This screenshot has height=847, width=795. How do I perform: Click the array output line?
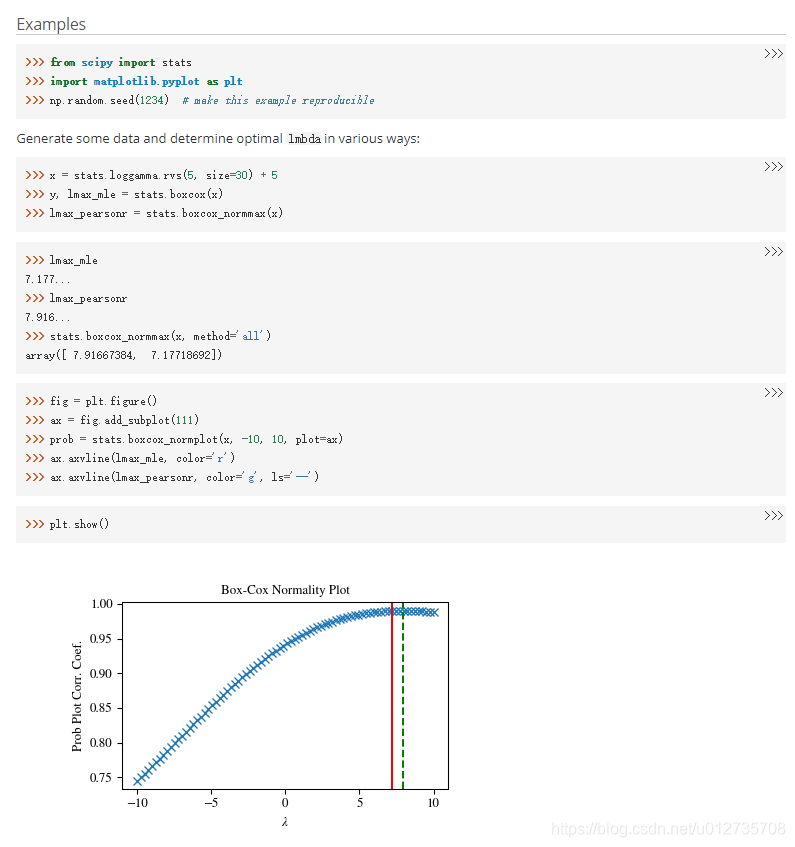123,355
